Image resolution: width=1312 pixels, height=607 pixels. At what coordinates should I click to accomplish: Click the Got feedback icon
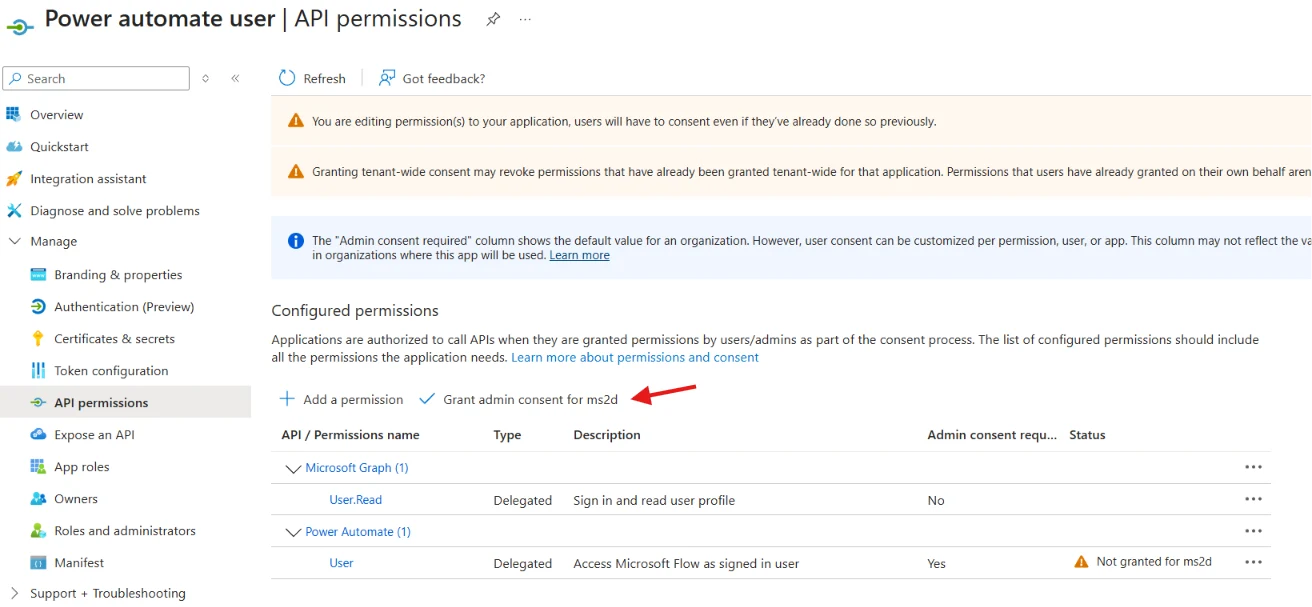coord(387,78)
